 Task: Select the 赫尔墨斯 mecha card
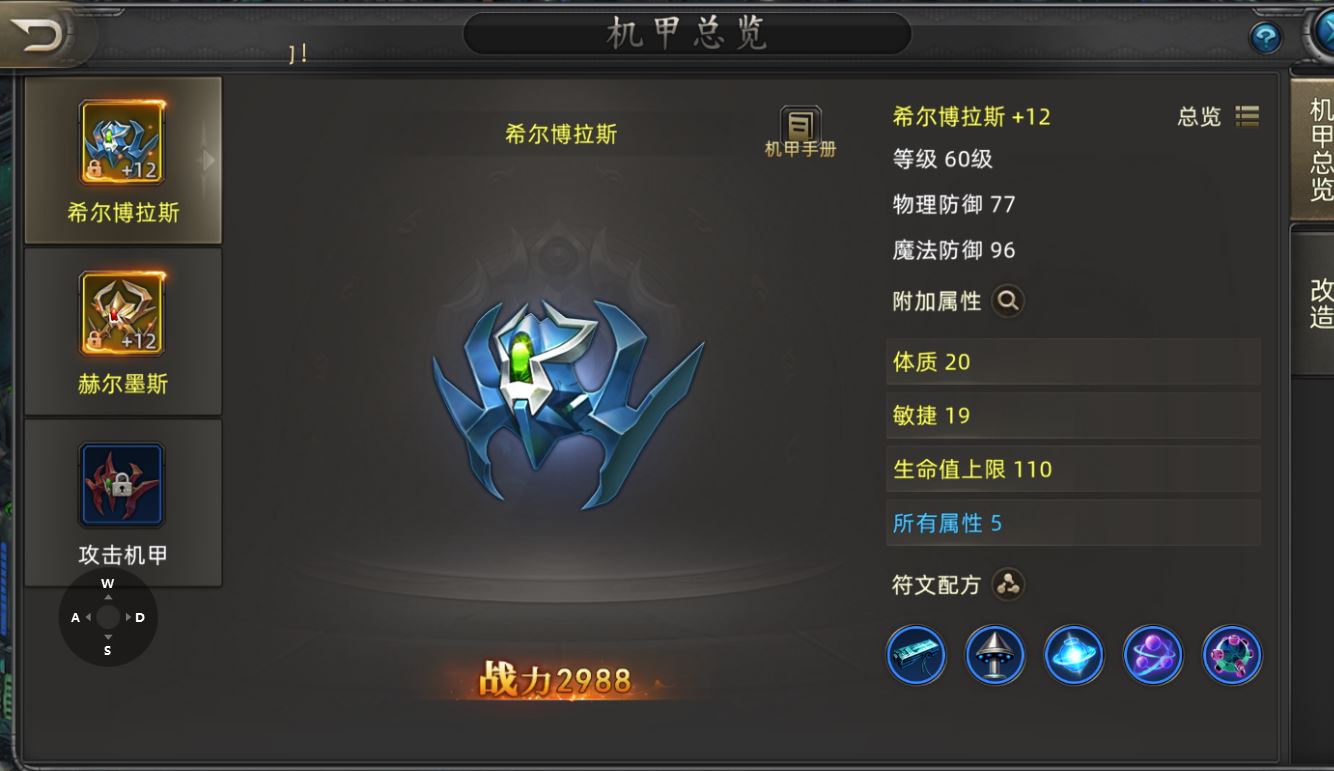coord(123,331)
